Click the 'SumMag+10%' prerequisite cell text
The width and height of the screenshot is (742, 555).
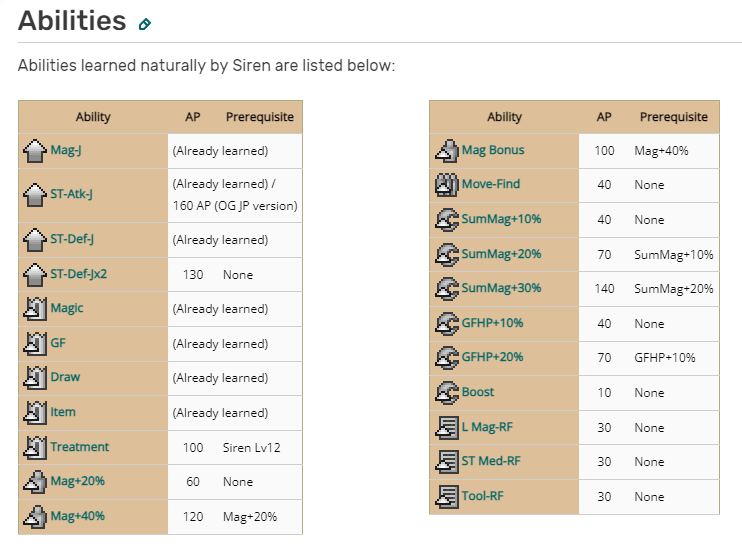tap(673, 255)
